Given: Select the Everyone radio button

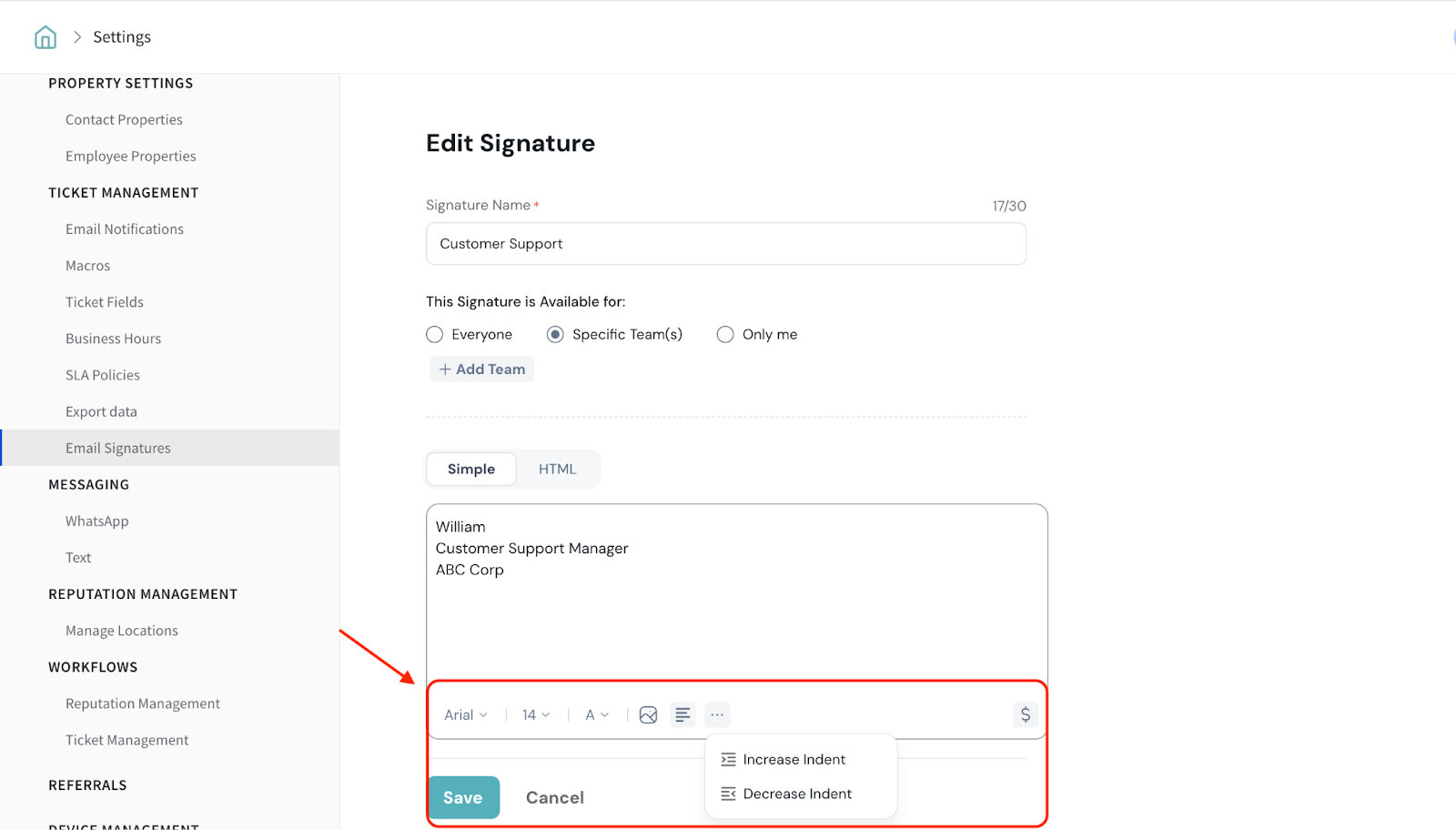Looking at the screenshot, I should pyautogui.click(x=435, y=335).
